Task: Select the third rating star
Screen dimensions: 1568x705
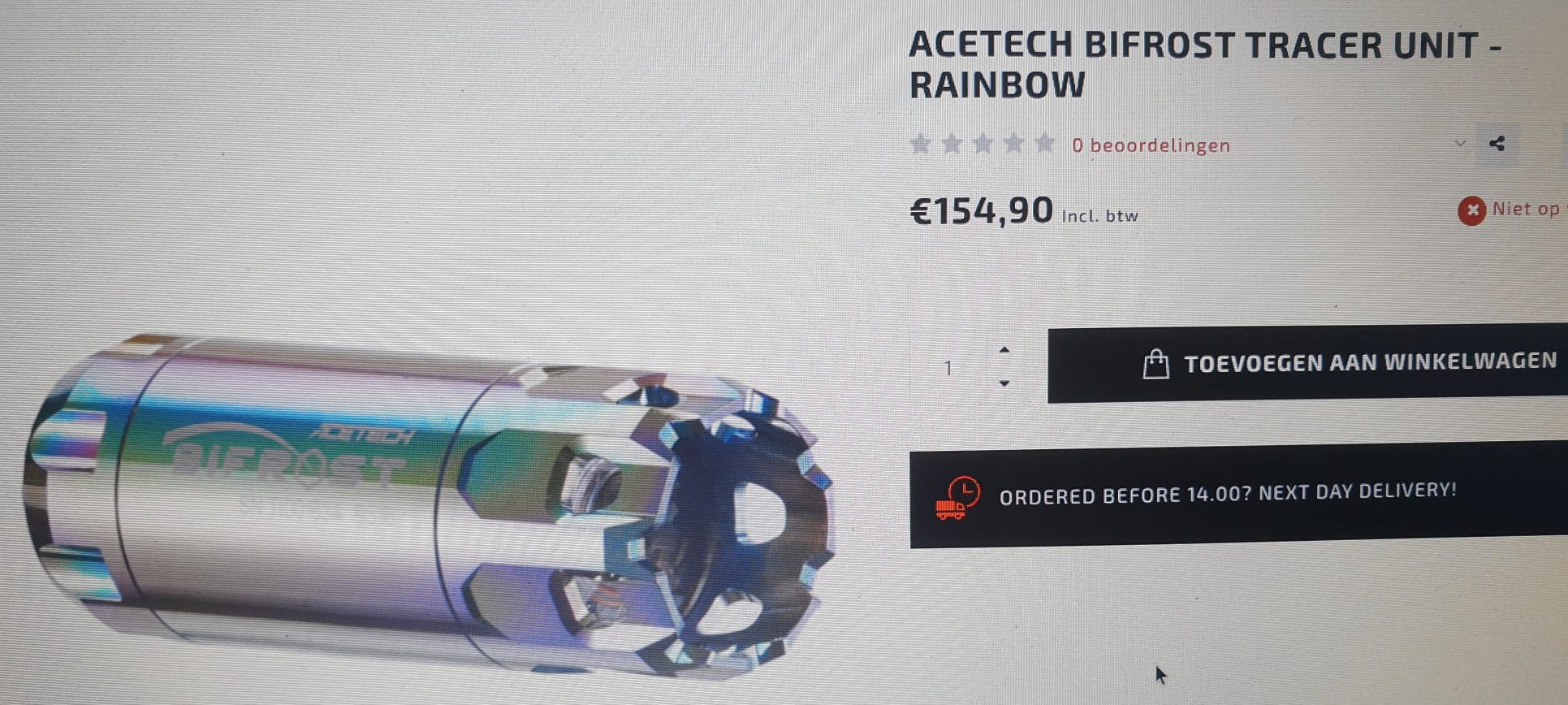Action: 983,144
